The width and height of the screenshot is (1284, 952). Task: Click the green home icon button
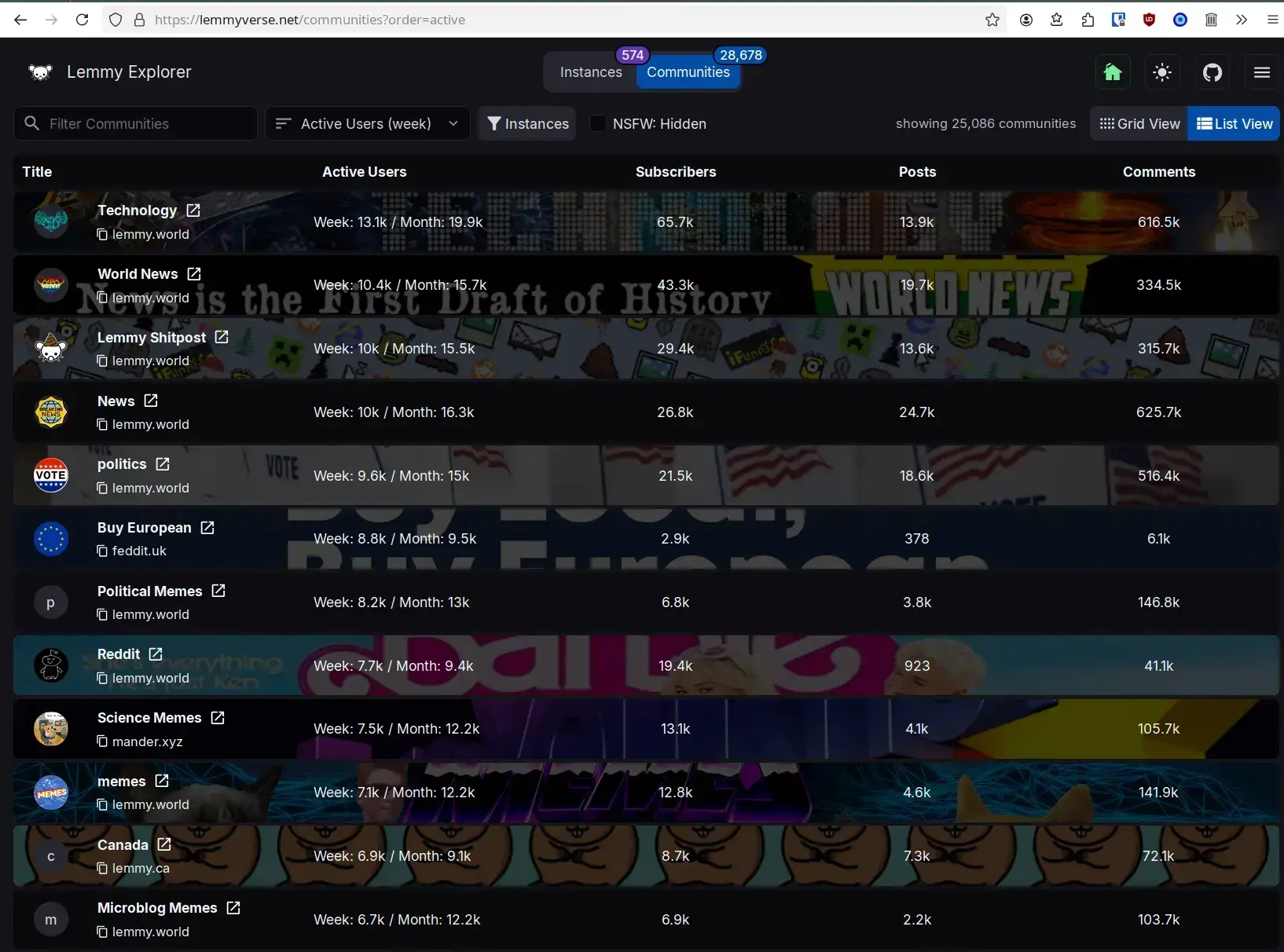point(1113,72)
